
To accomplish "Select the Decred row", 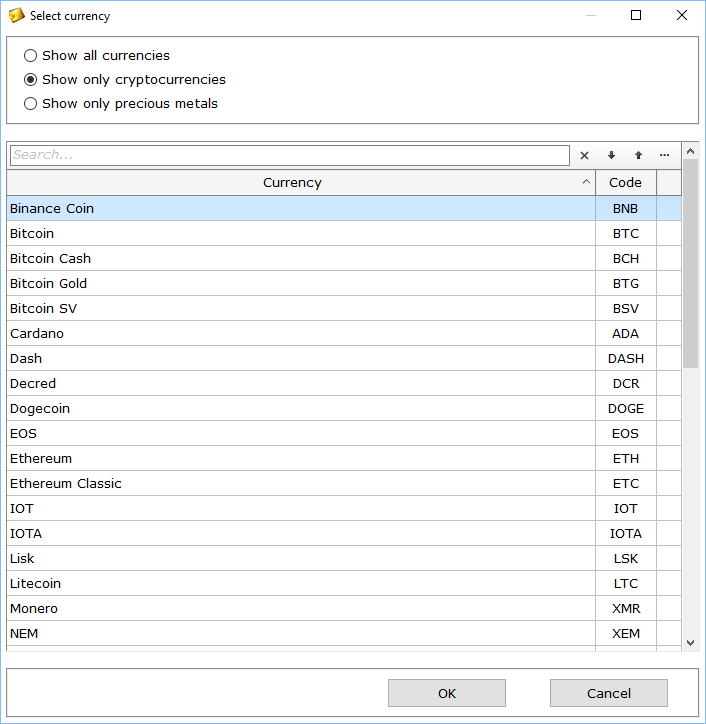I will tap(344, 383).
